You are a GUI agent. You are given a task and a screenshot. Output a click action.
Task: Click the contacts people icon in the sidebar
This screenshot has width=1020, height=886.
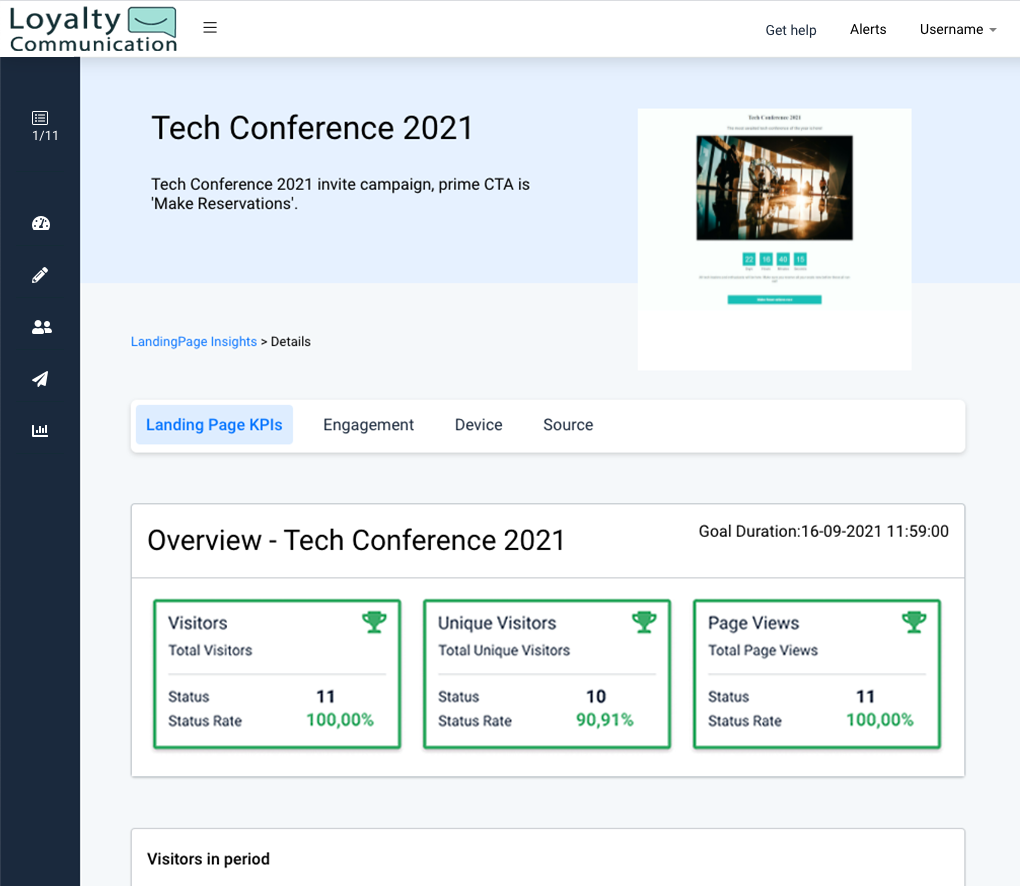(40, 327)
